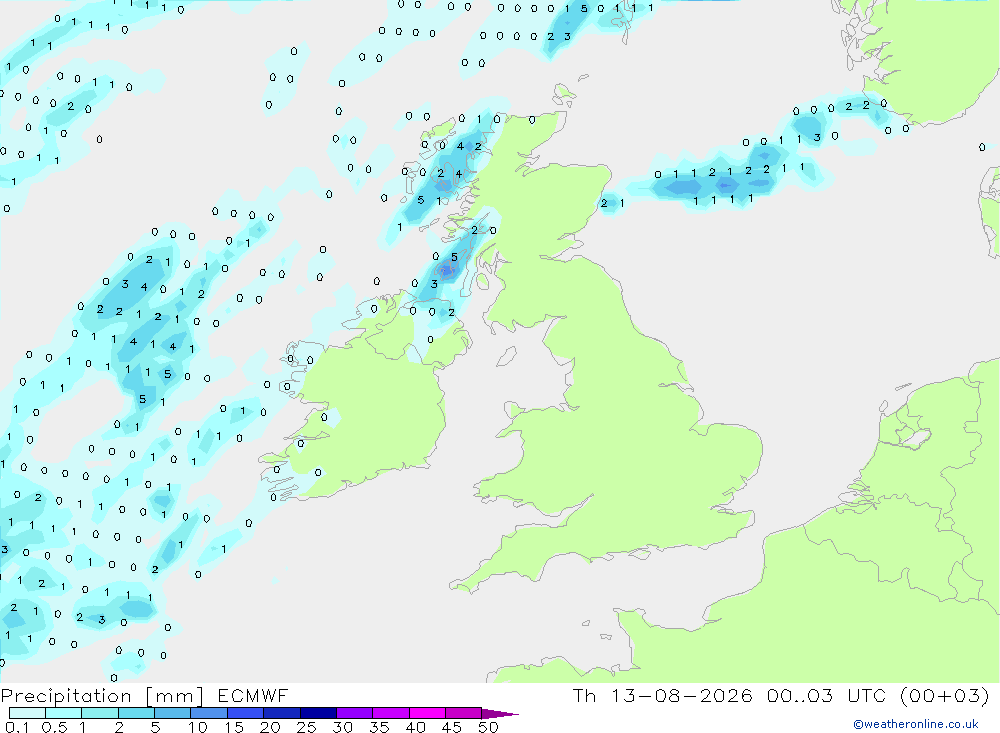The height and width of the screenshot is (733, 1000).
Task: Click the 30–35 mm purple legend swatch
Action: coord(355,713)
